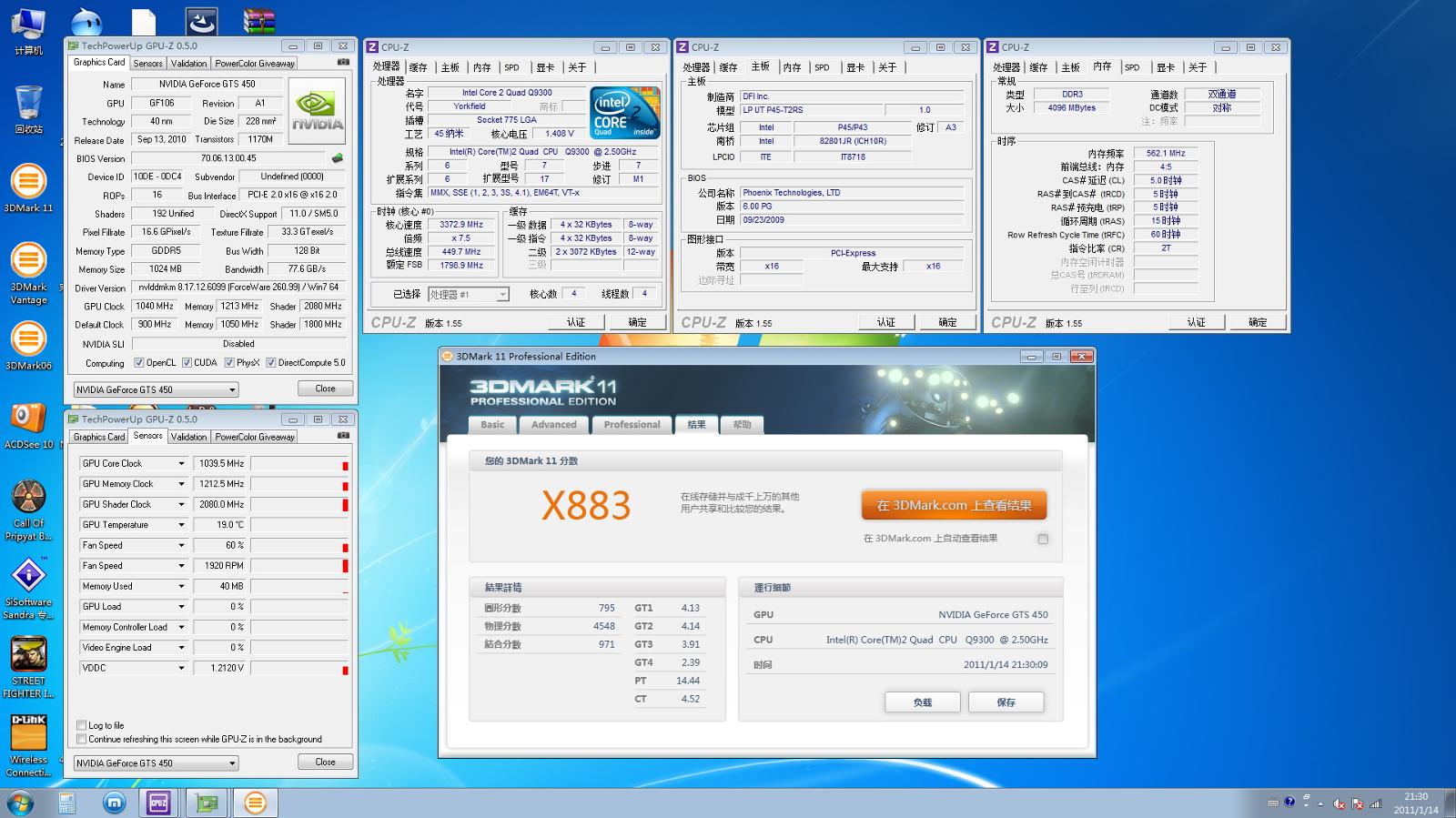Click the 负载 load button in 3DMark
This screenshot has width=1456, height=818.
(923, 702)
